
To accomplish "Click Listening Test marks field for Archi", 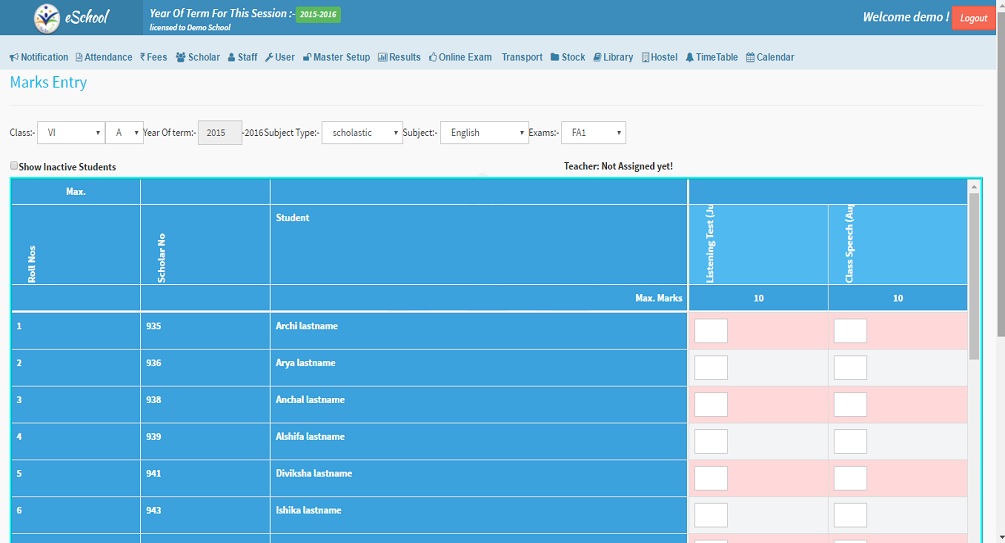I will (711, 331).
